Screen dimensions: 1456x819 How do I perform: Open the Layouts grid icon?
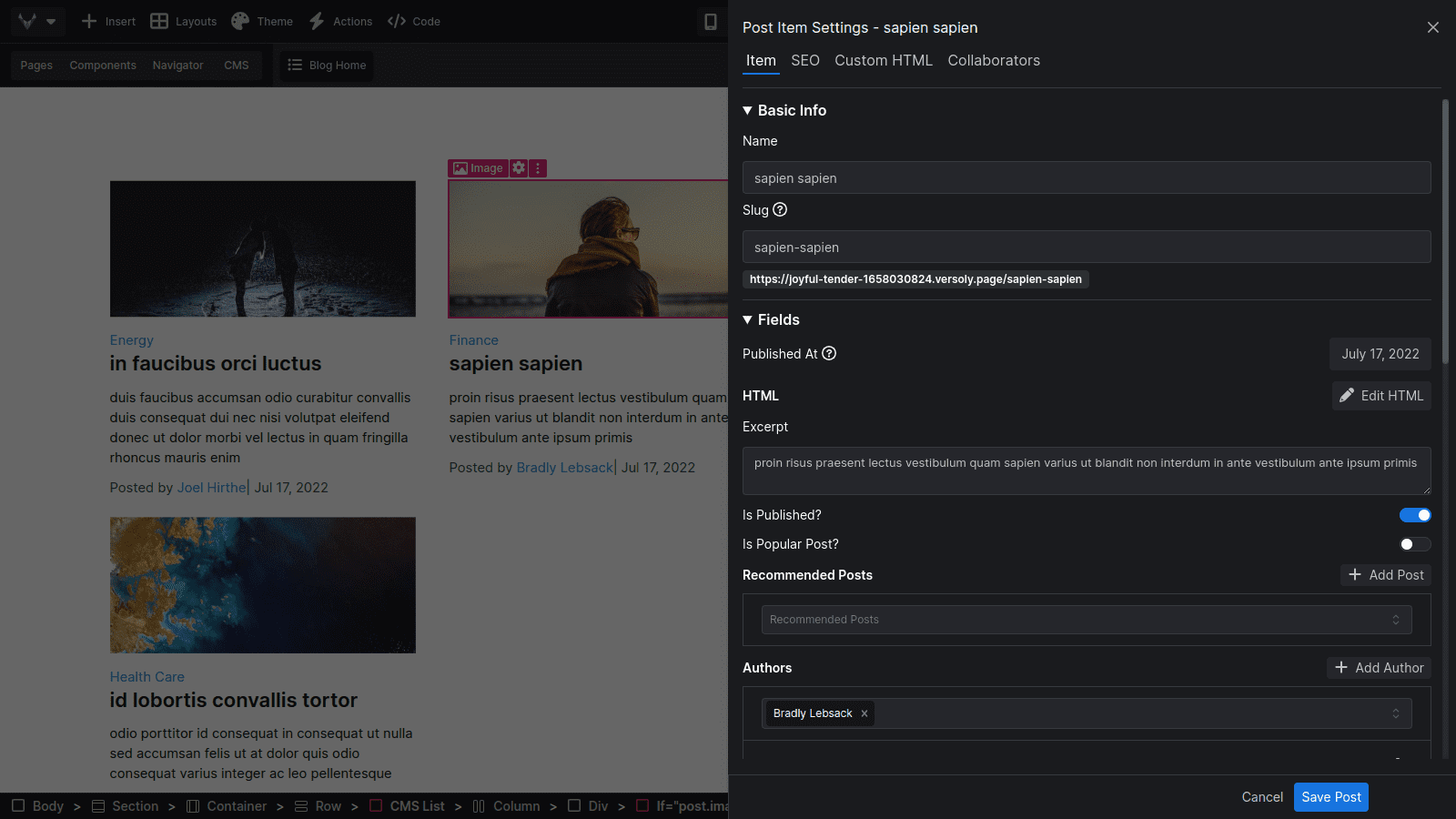pos(159,21)
